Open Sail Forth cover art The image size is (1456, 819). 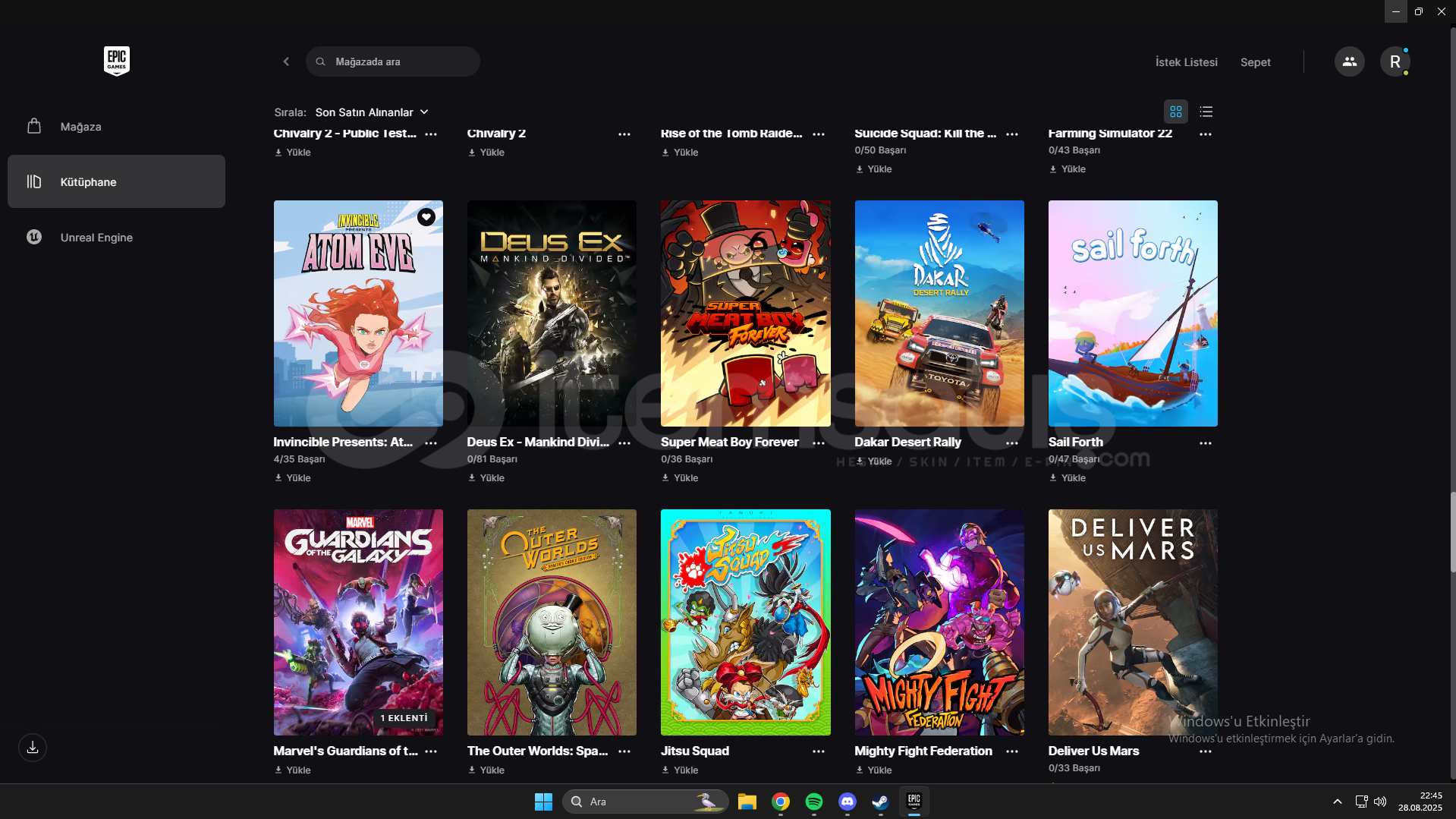tap(1133, 313)
